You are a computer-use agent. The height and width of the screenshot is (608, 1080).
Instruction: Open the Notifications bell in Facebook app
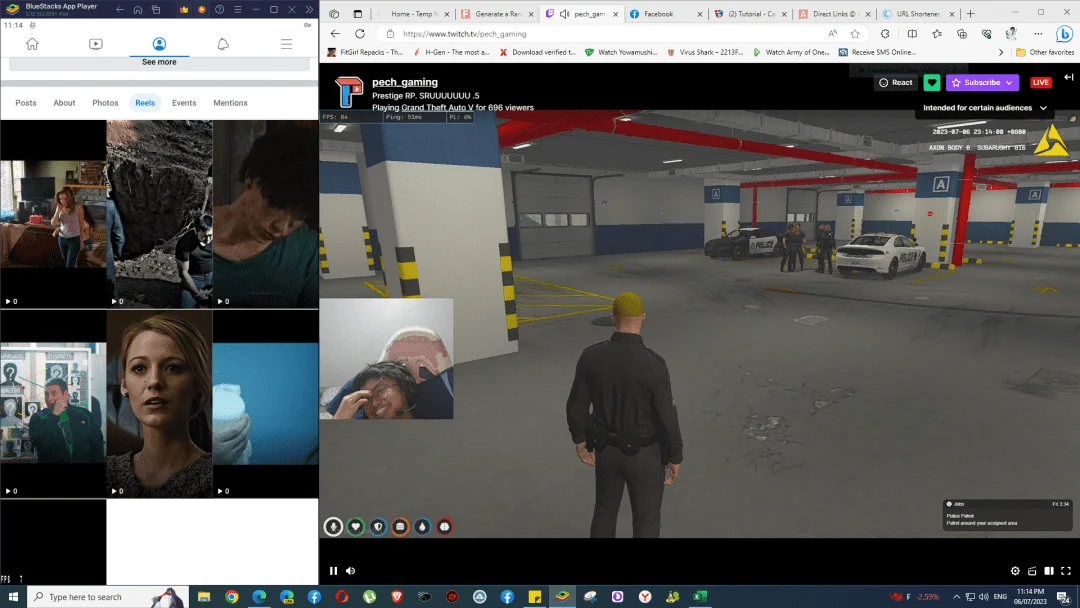click(222, 44)
